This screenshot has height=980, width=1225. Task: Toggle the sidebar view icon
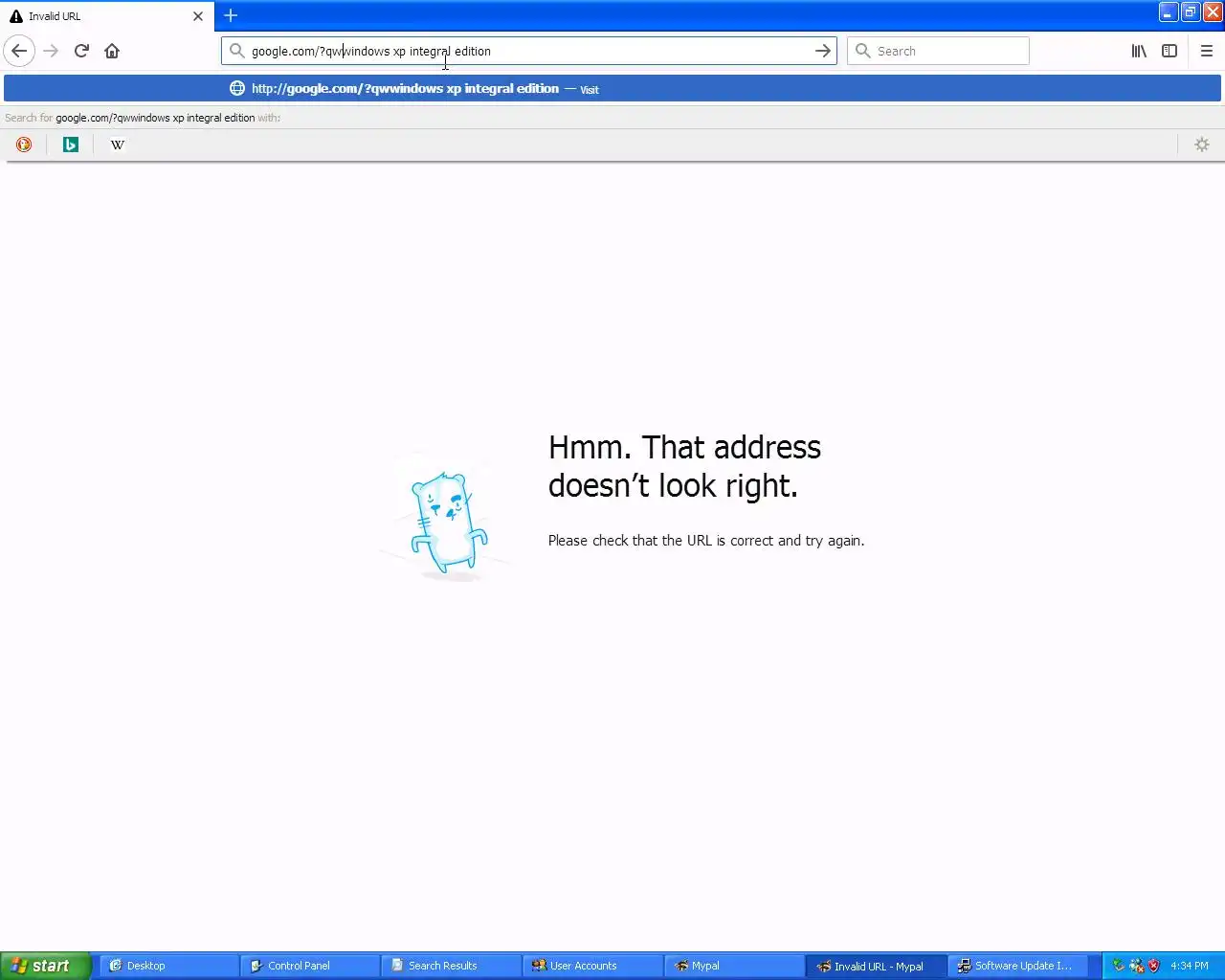[1169, 51]
